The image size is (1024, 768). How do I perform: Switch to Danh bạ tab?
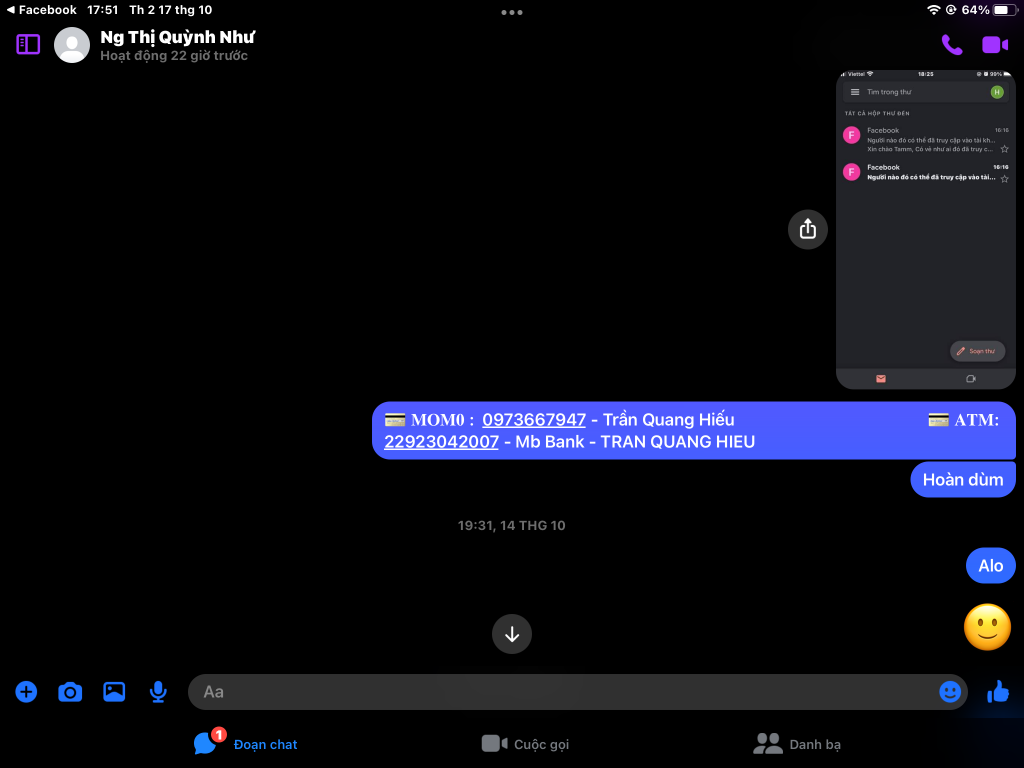tap(797, 744)
